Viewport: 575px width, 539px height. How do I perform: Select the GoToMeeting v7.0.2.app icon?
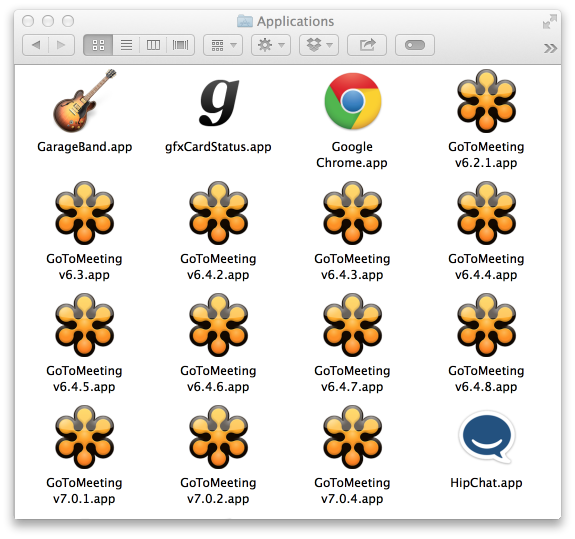pyautogui.click(x=219, y=437)
